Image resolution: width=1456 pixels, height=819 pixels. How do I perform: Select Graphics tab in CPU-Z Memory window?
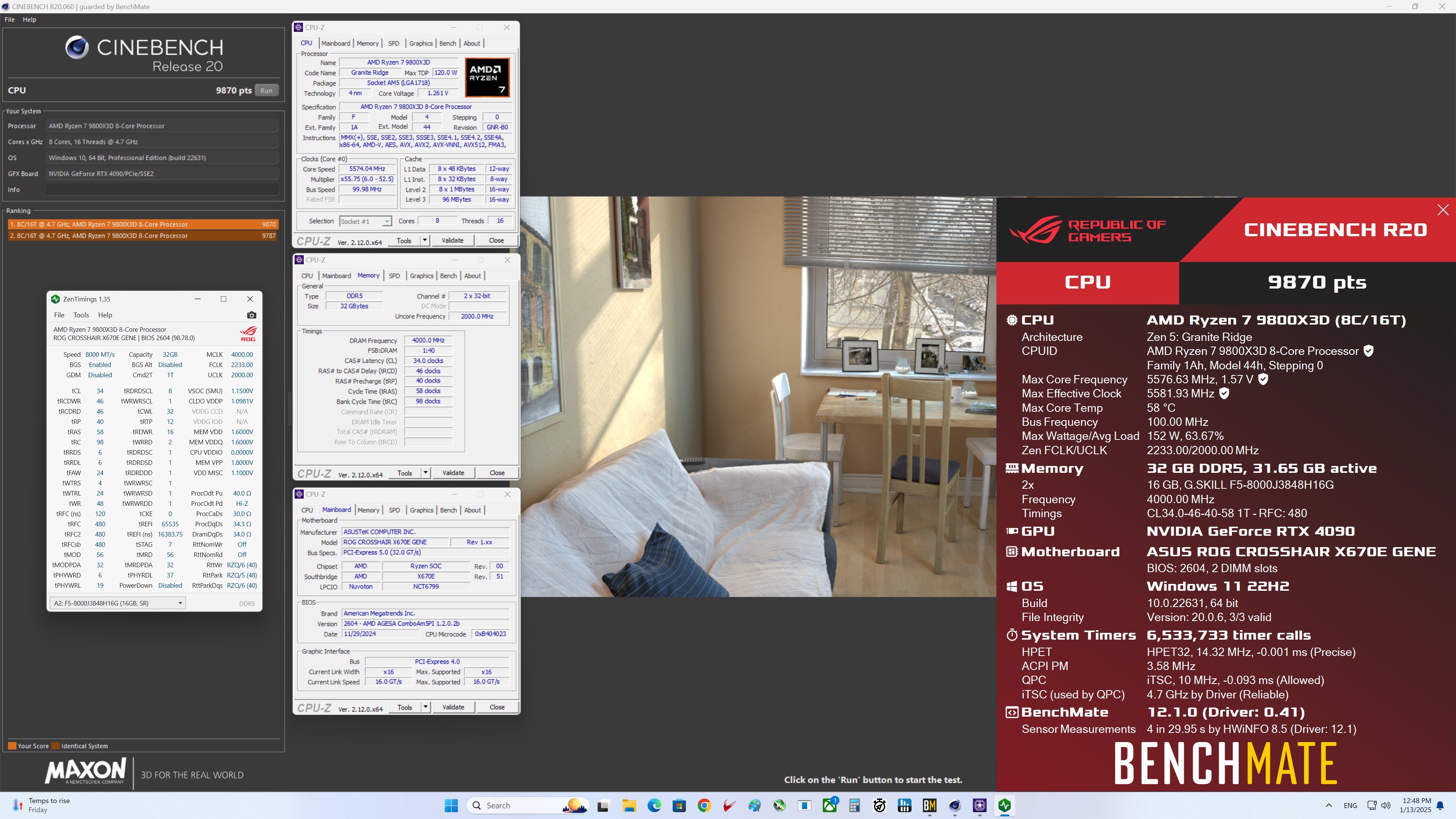(x=422, y=276)
